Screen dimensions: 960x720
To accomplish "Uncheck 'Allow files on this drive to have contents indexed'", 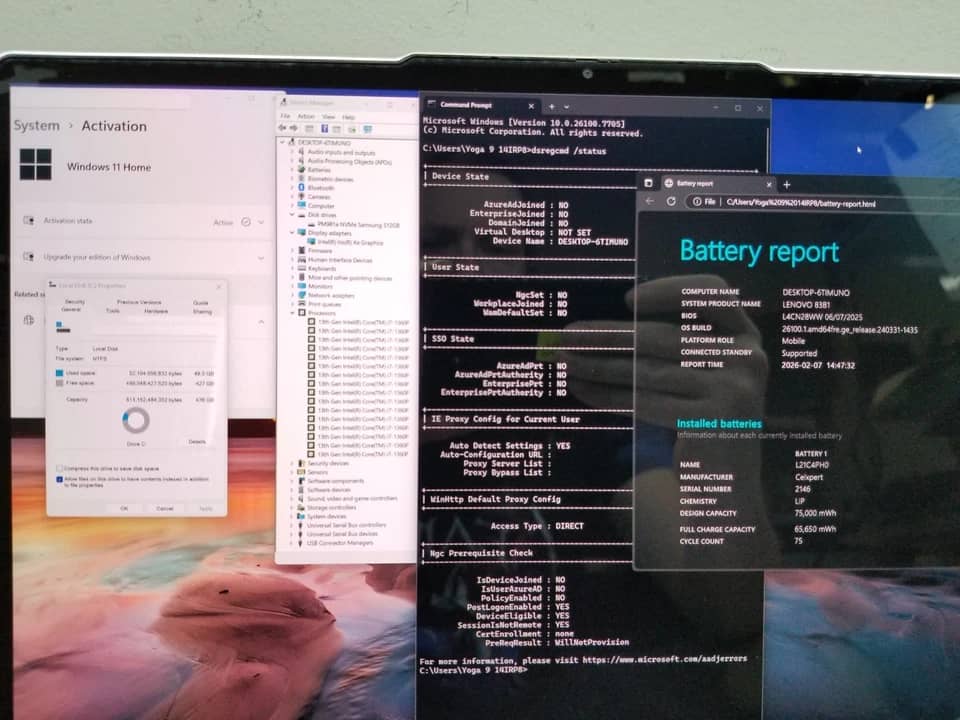I will pos(59,479).
